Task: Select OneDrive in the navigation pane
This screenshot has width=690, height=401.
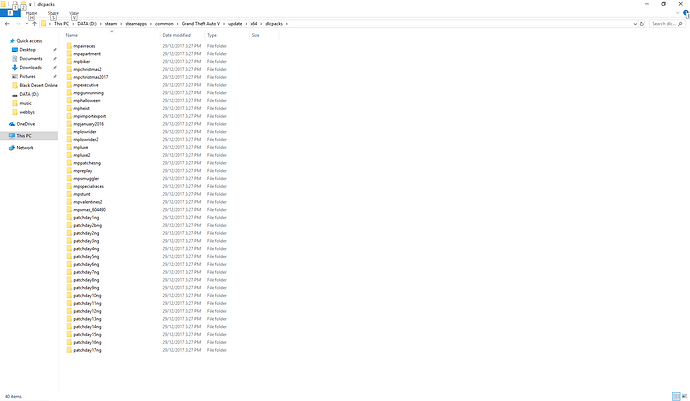Action: click(x=26, y=124)
